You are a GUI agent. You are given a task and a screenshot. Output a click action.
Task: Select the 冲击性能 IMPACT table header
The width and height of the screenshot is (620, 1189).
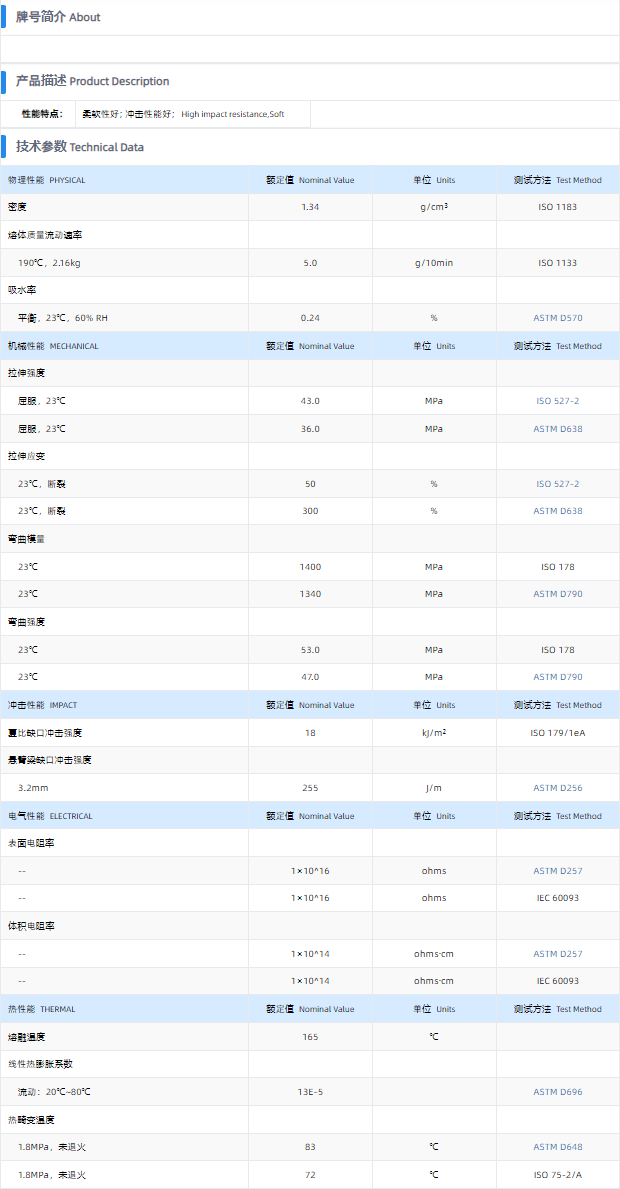[42, 705]
